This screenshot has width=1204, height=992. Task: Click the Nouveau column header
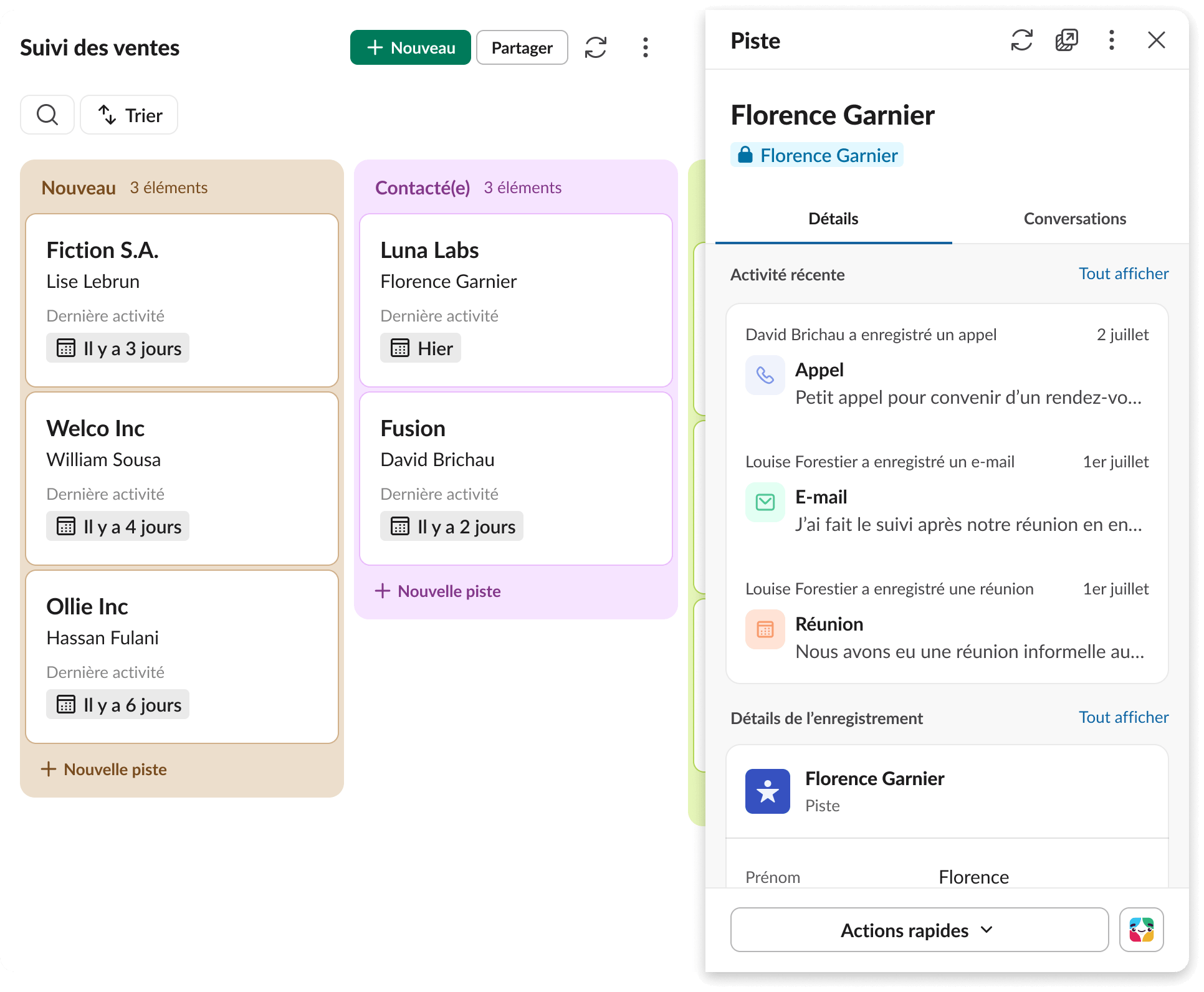(79, 188)
